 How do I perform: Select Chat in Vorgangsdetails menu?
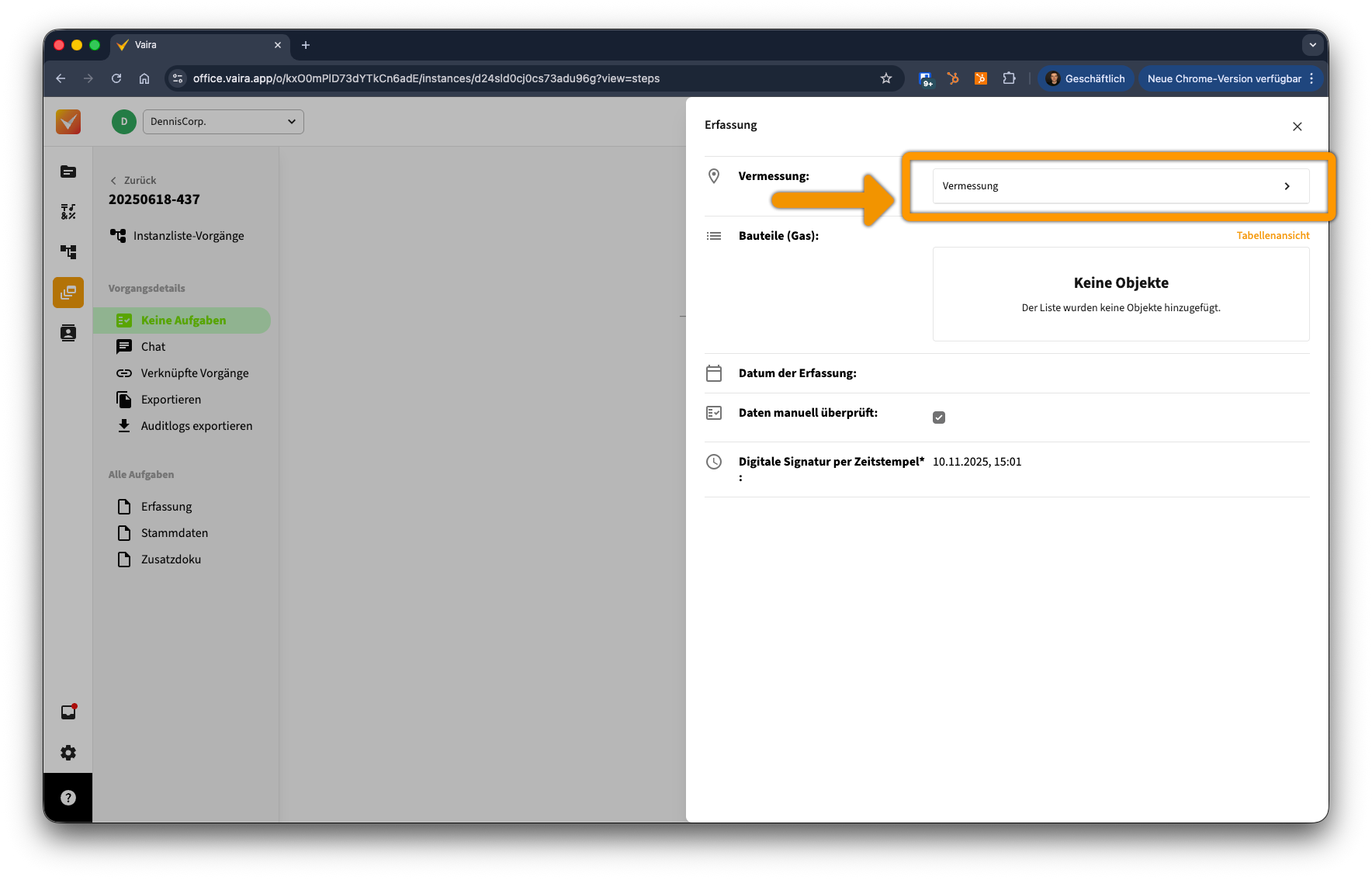point(153,347)
